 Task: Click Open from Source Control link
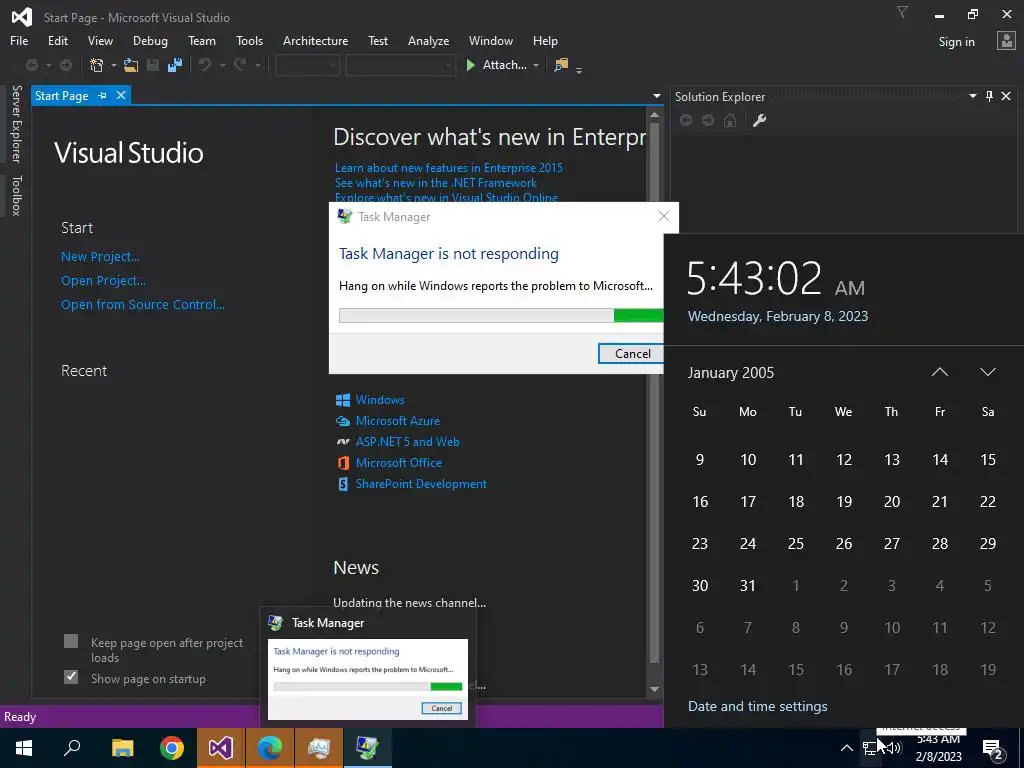click(142, 305)
